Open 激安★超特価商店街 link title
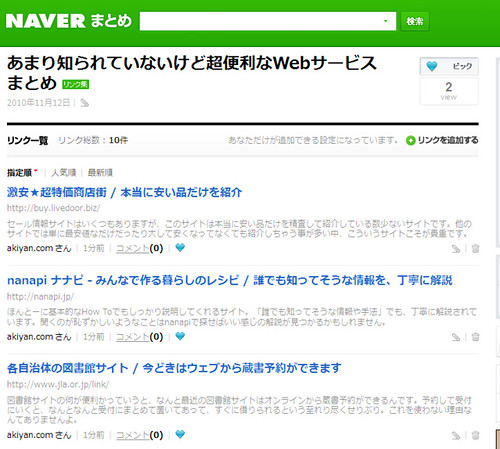500x449 pixels. pos(124,192)
